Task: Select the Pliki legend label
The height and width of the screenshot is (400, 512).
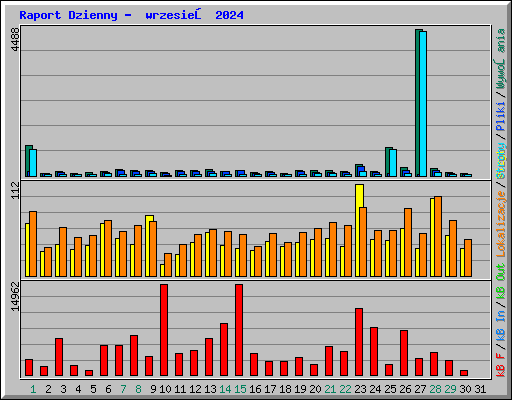Action: point(501,116)
